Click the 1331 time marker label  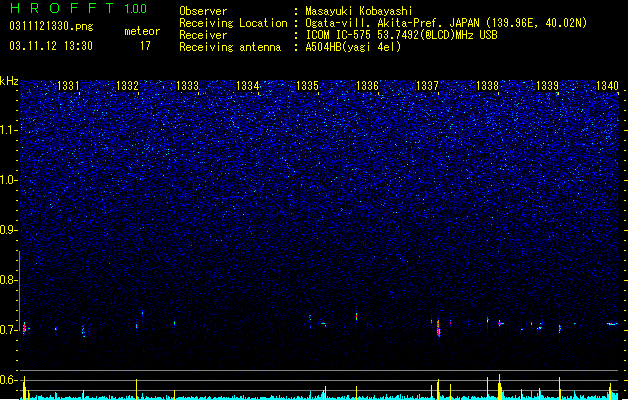coord(68,85)
